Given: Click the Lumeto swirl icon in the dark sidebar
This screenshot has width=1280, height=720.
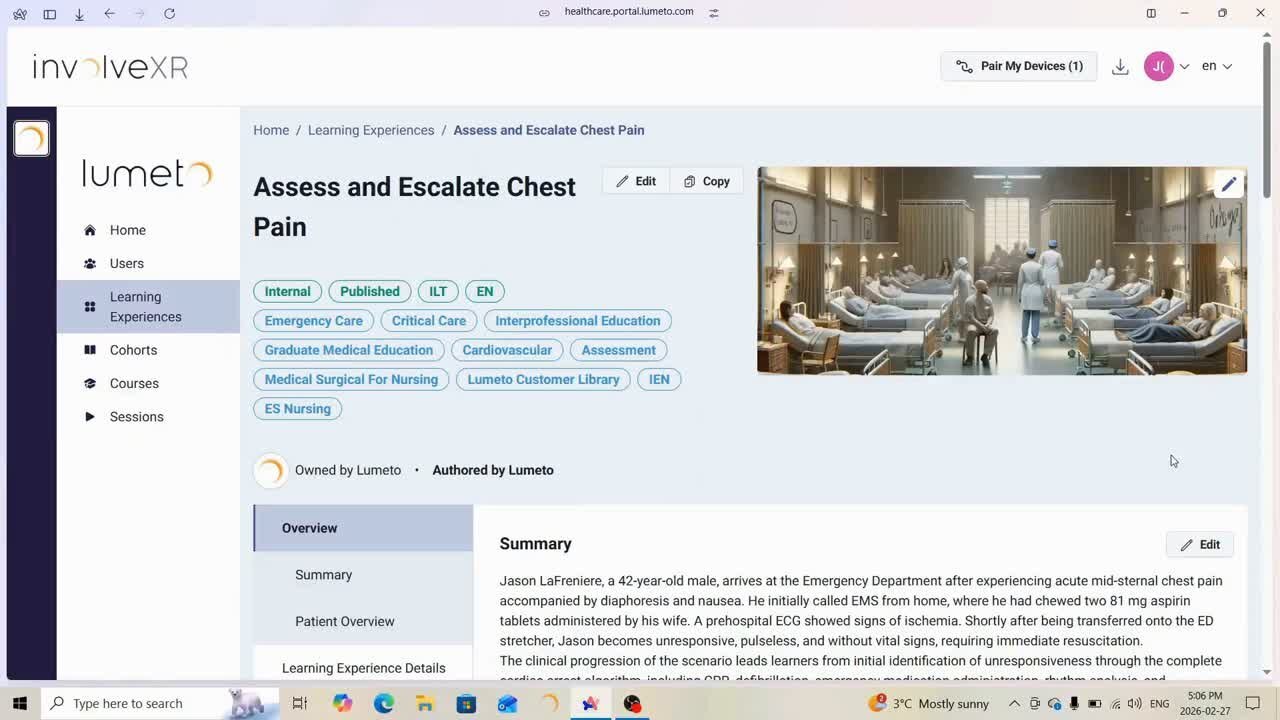Looking at the screenshot, I should point(31,138).
